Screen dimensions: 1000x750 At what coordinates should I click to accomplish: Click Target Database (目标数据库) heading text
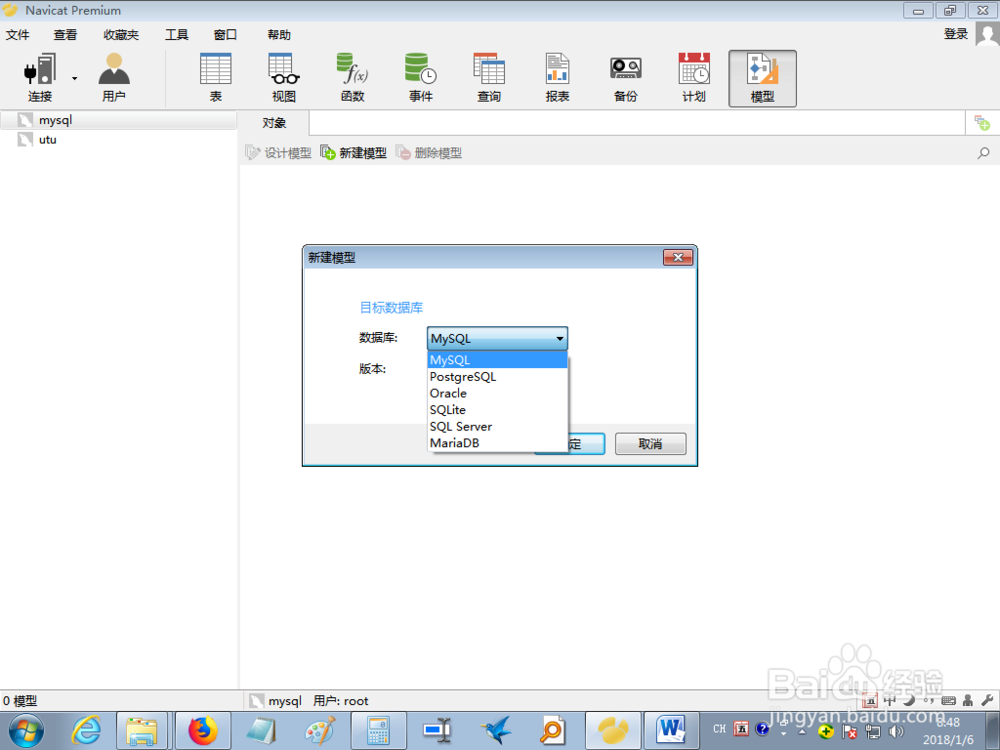pyautogui.click(x=391, y=307)
